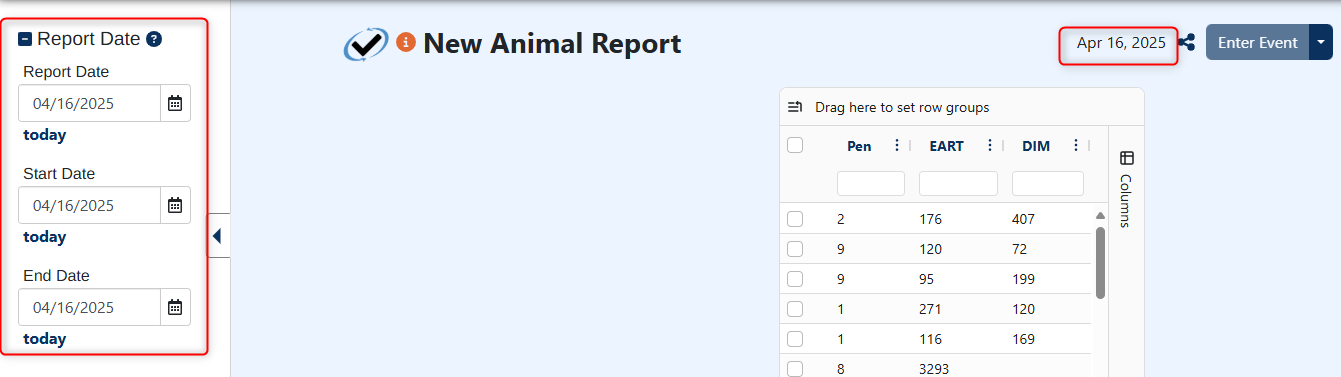Open Start Date calendar picker icon

coord(175,205)
